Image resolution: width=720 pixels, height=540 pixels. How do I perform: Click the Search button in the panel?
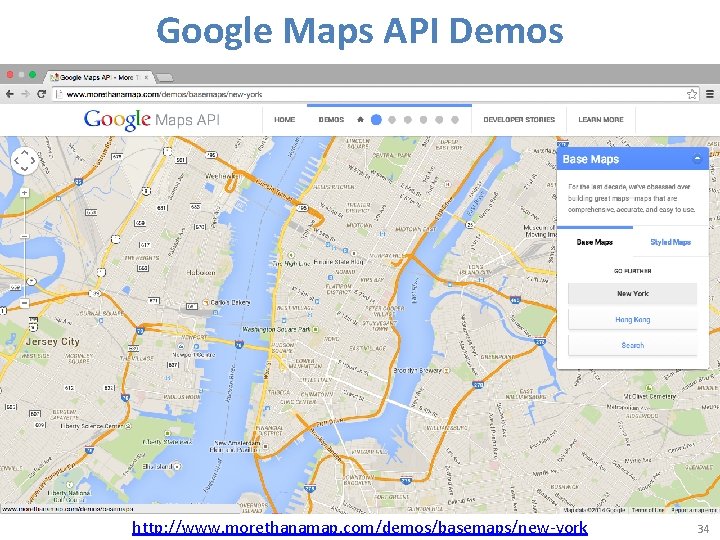pyautogui.click(x=632, y=345)
